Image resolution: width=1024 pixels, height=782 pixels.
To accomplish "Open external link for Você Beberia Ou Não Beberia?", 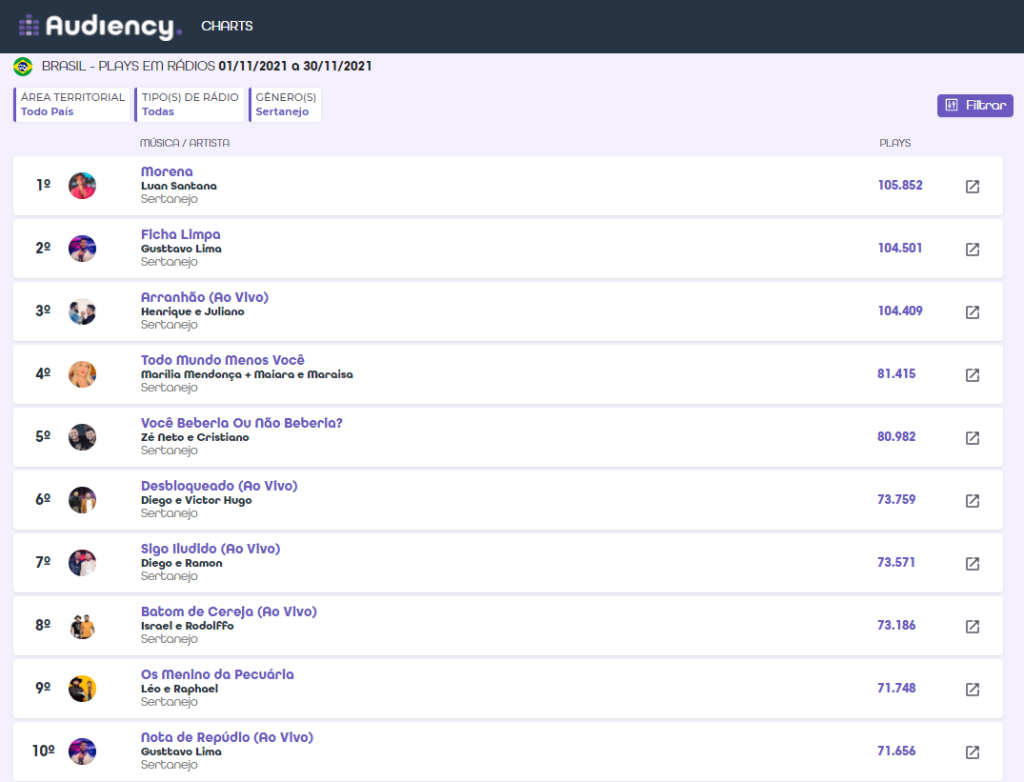I will pos(972,437).
